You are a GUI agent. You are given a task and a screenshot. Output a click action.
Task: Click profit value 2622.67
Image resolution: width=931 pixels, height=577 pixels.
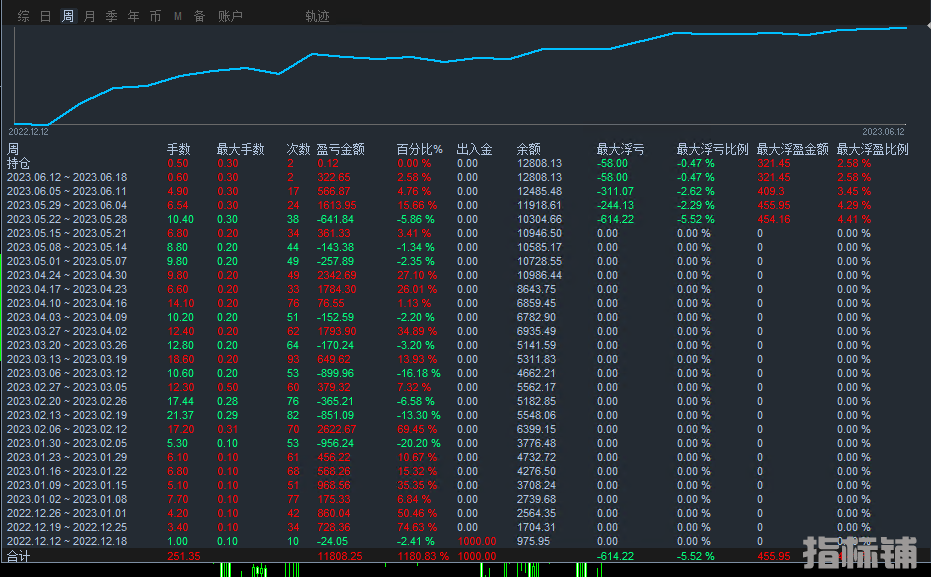337,429
